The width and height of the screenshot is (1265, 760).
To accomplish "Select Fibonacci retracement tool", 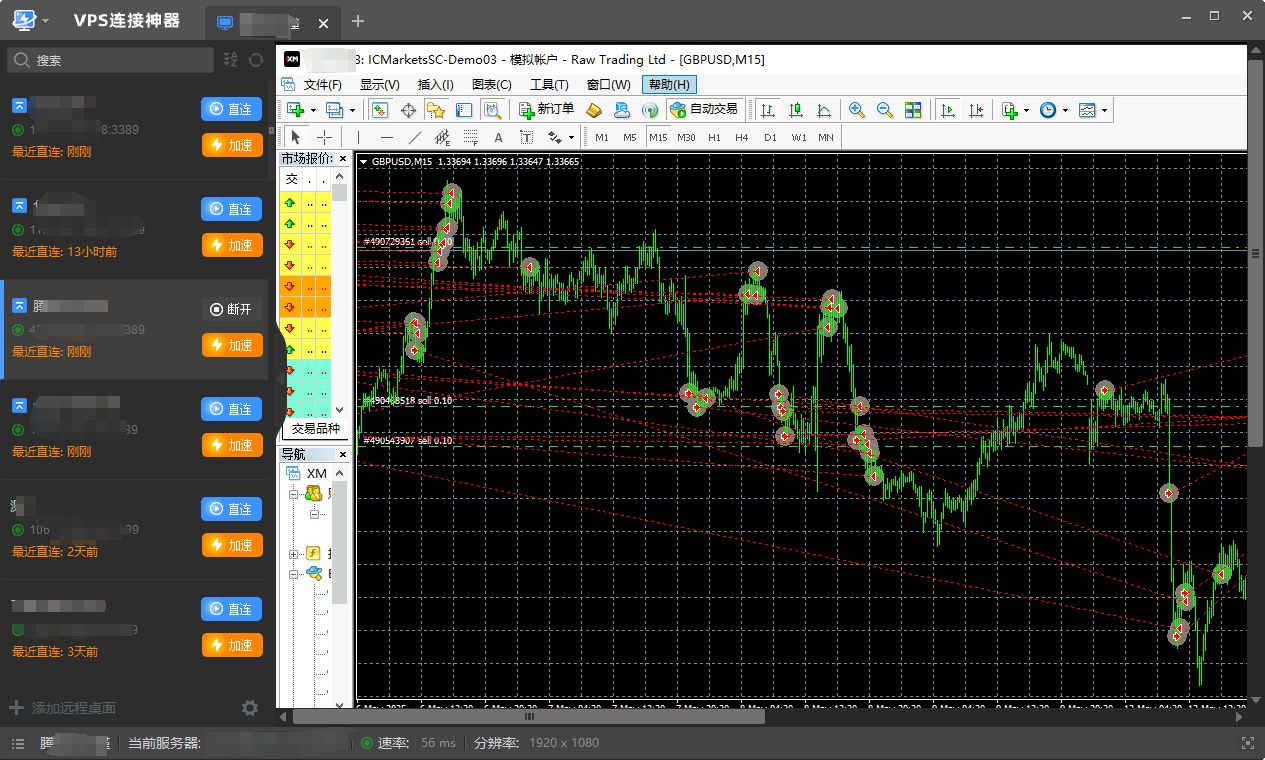I will [x=471, y=137].
